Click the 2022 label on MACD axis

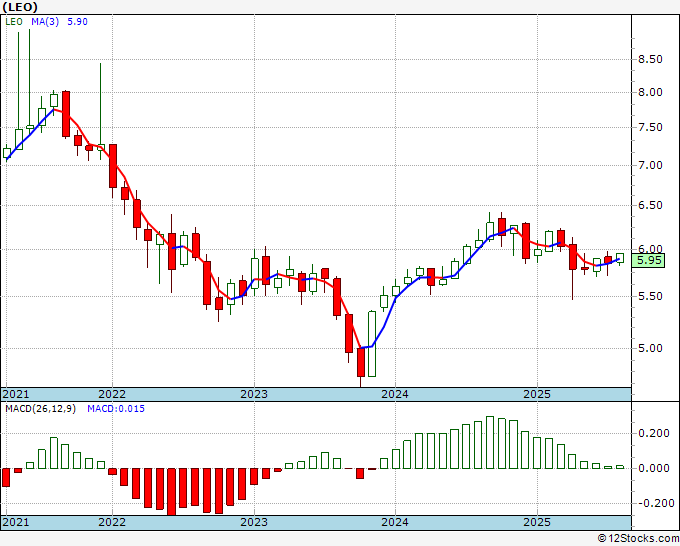click(112, 522)
